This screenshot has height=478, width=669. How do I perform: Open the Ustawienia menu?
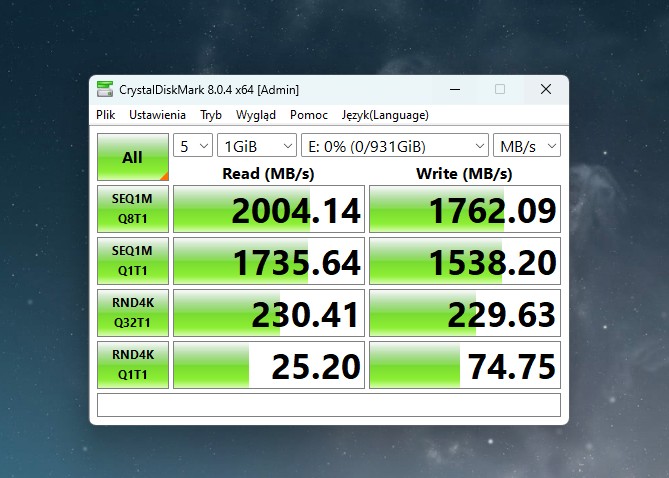click(x=157, y=115)
